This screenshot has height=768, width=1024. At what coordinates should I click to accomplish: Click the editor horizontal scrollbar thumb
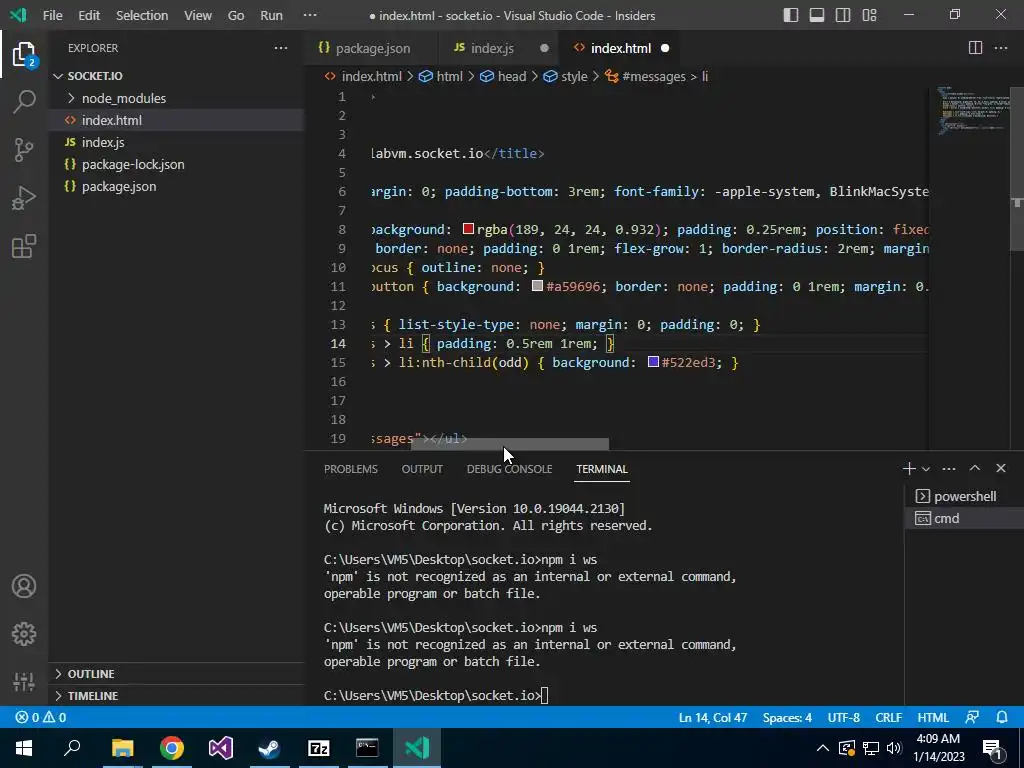pos(510,444)
